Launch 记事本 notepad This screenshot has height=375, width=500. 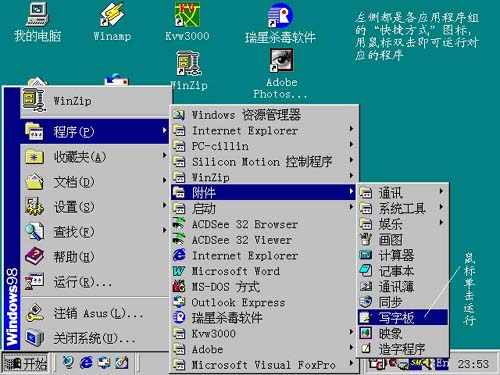click(x=403, y=271)
